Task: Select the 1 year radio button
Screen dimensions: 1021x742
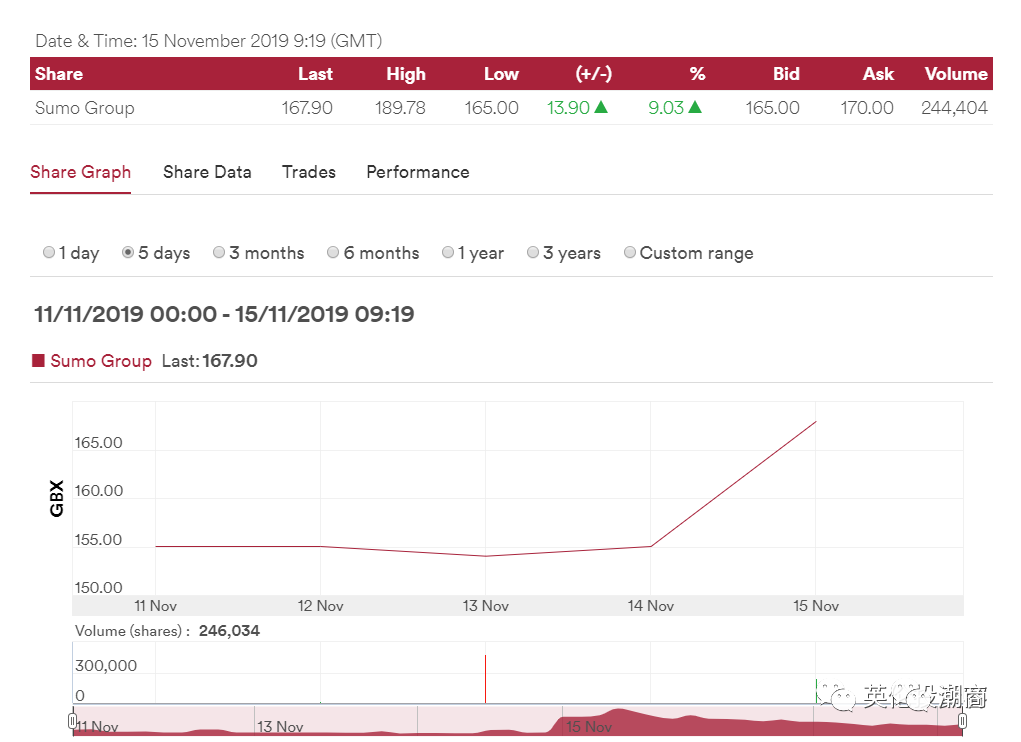Action: [x=448, y=252]
